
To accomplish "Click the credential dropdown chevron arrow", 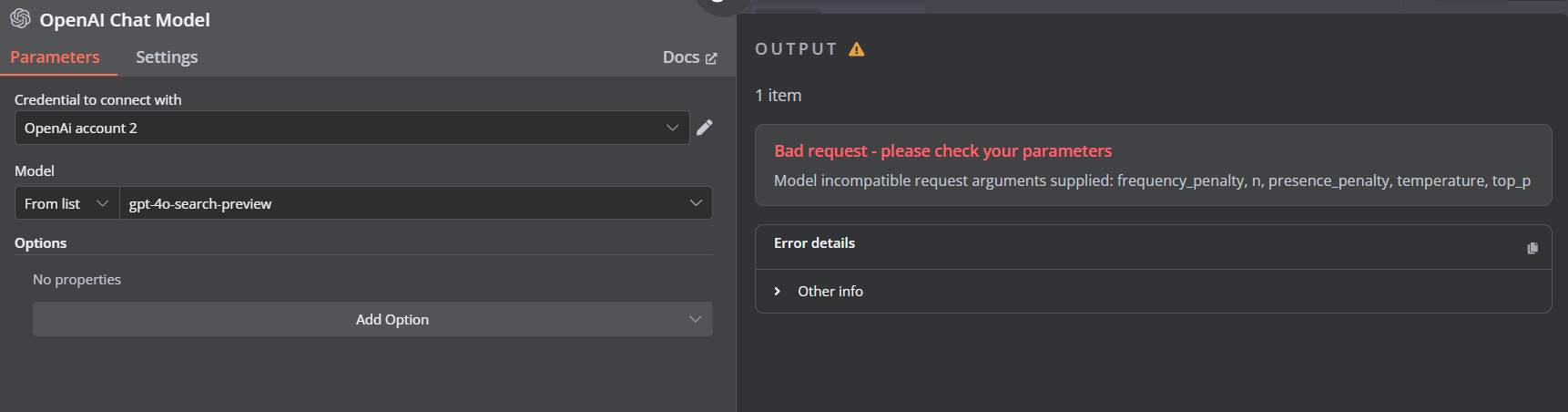I will [x=672, y=128].
